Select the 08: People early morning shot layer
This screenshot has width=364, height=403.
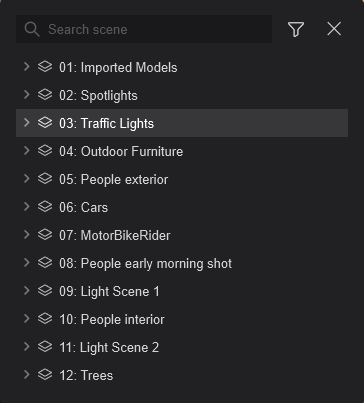pos(182,263)
